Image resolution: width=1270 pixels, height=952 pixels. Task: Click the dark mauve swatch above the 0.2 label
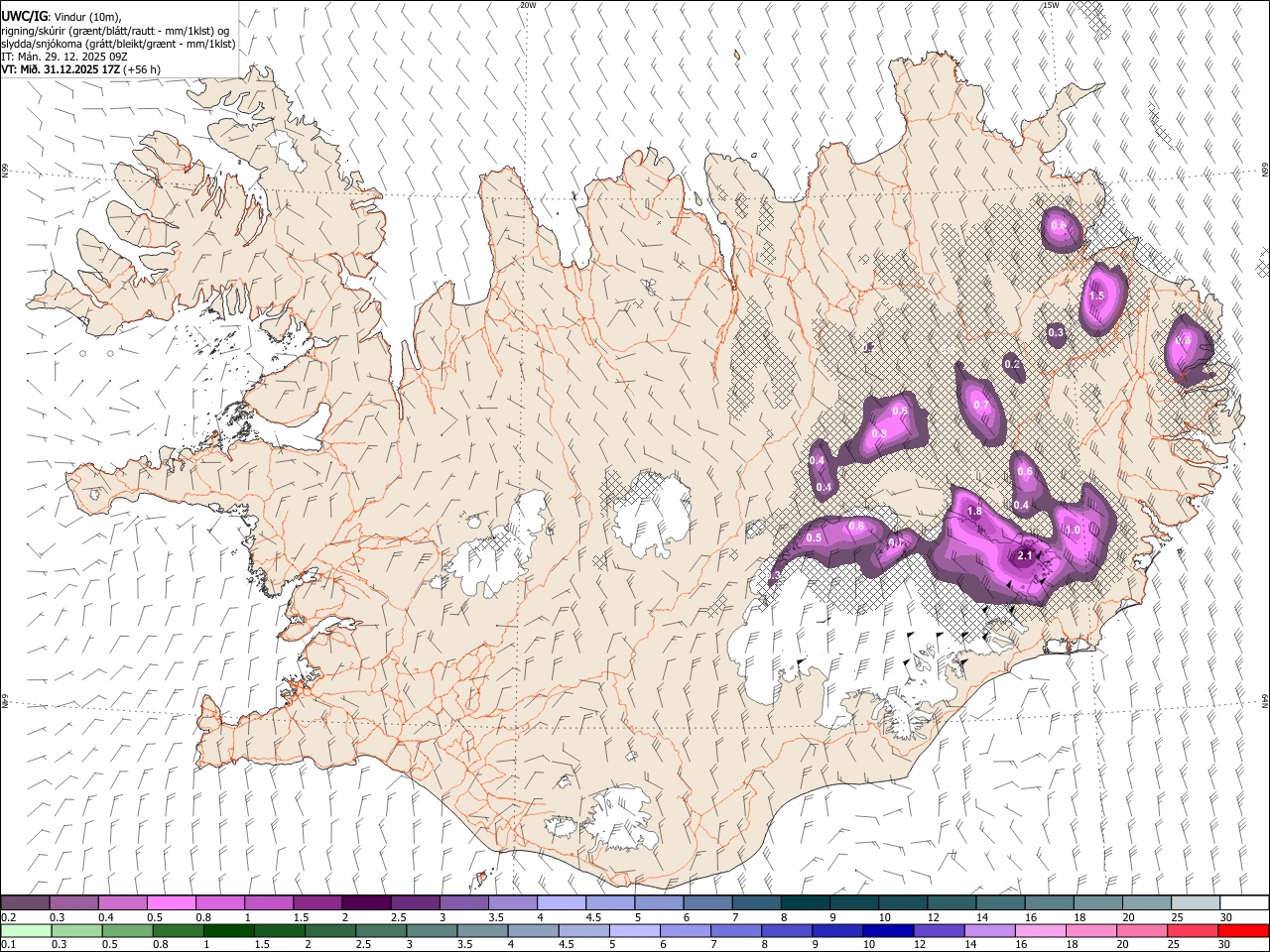pyautogui.click(x=26, y=903)
